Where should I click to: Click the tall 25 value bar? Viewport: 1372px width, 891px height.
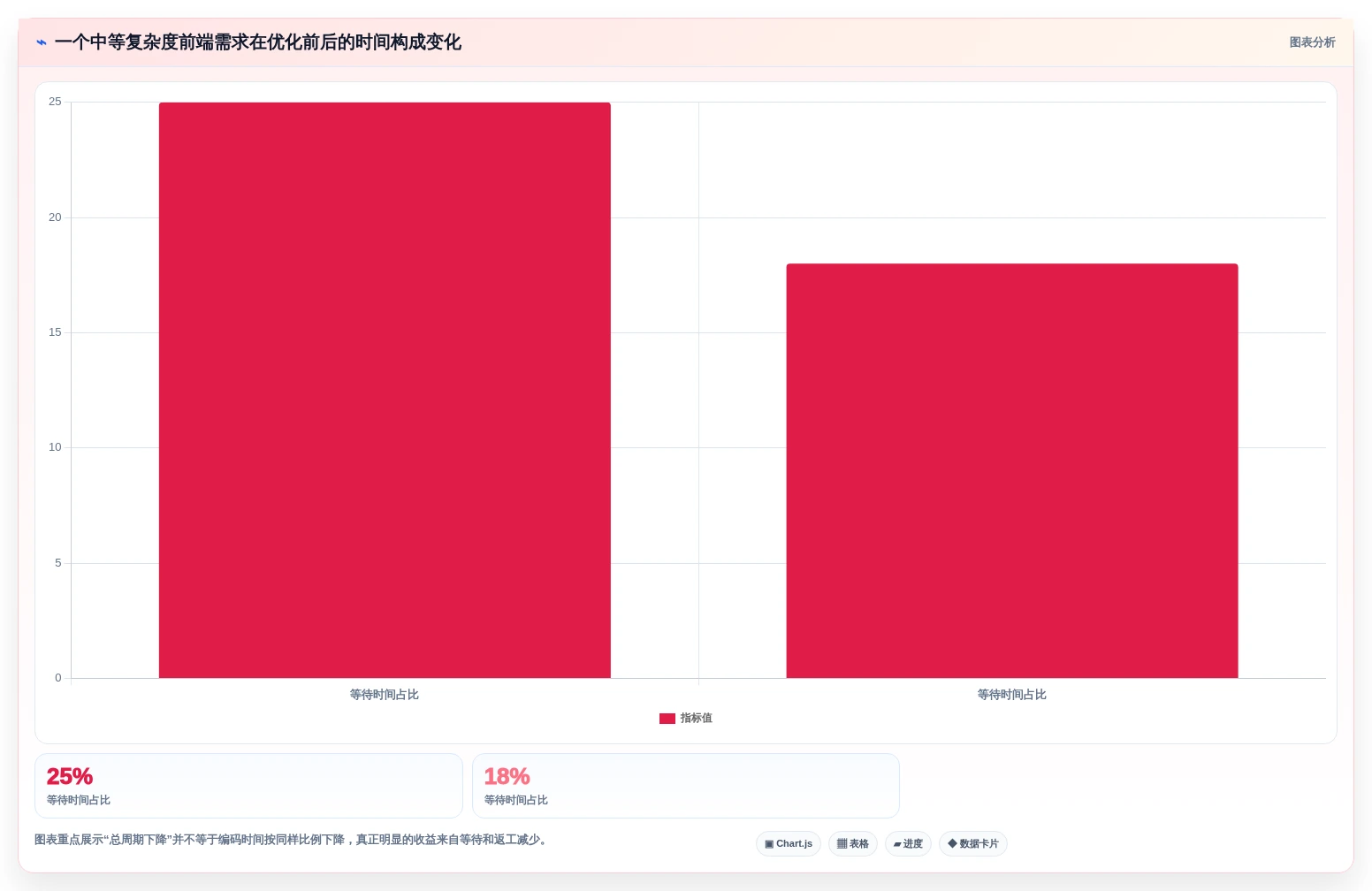(385, 390)
